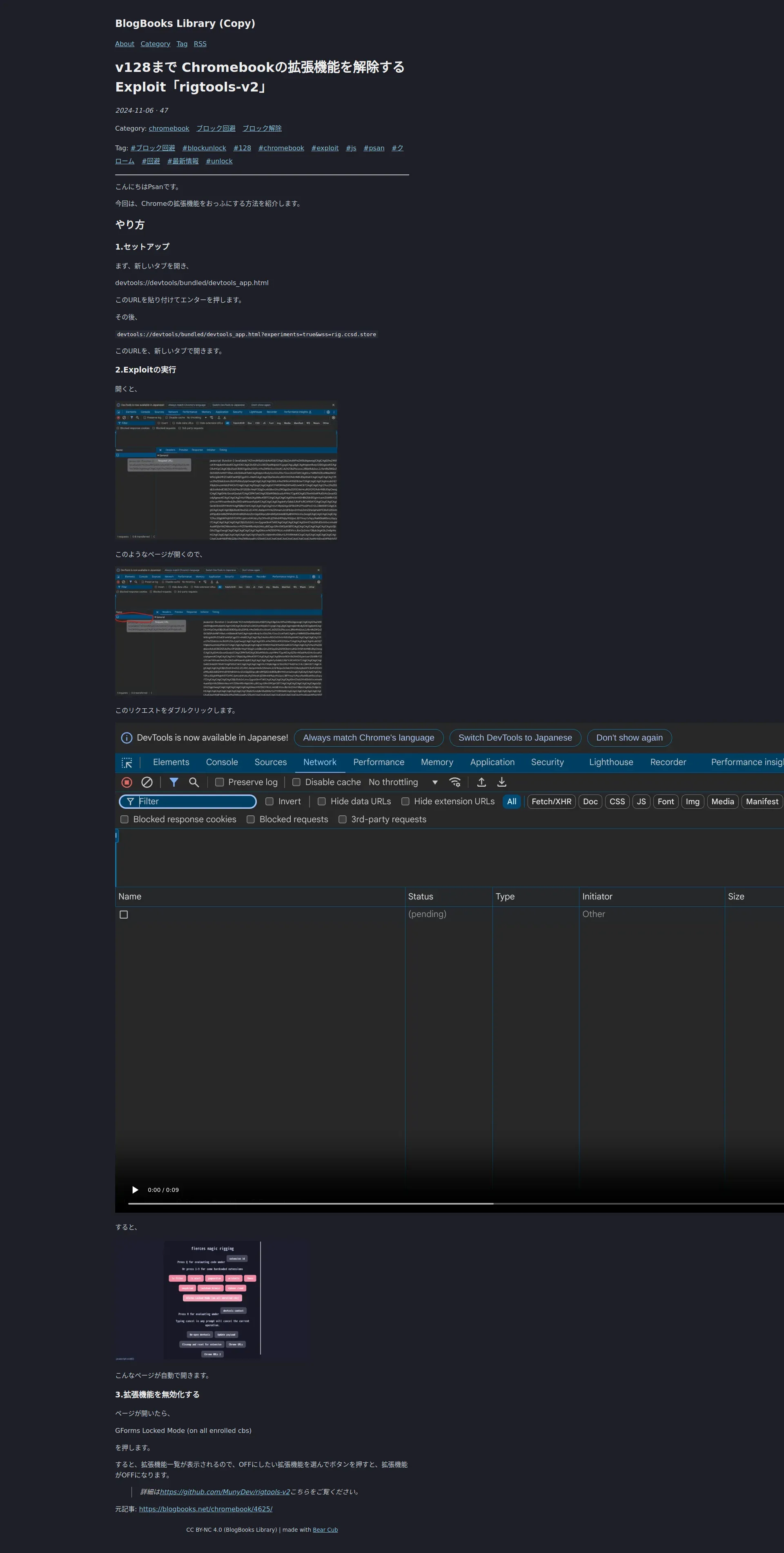Click the search magnifier icon
The width and height of the screenshot is (784, 1553).
point(194,782)
